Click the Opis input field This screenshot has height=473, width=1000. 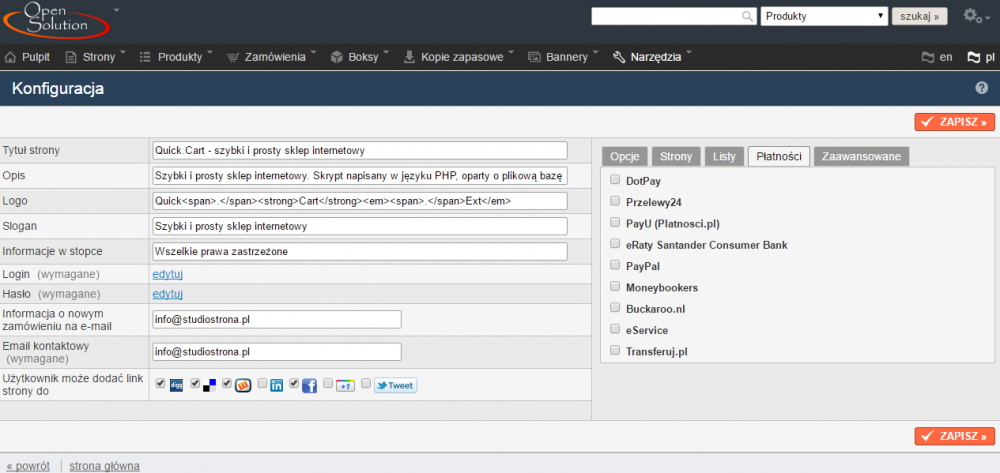pos(360,175)
